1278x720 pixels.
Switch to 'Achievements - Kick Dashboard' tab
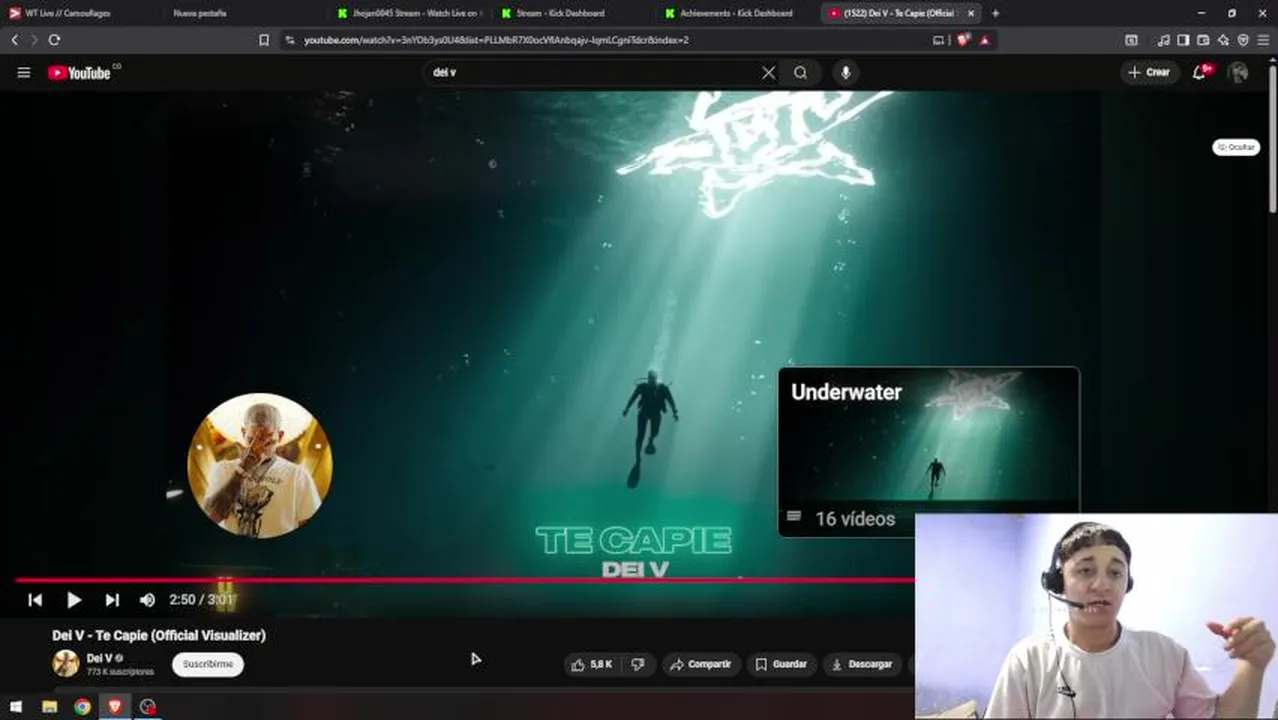coord(738,13)
